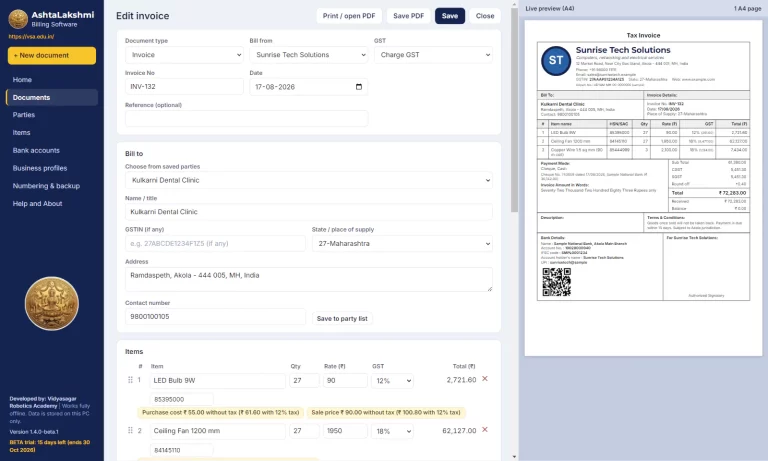Click the total 62,127.00 value

click(x=459, y=431)
